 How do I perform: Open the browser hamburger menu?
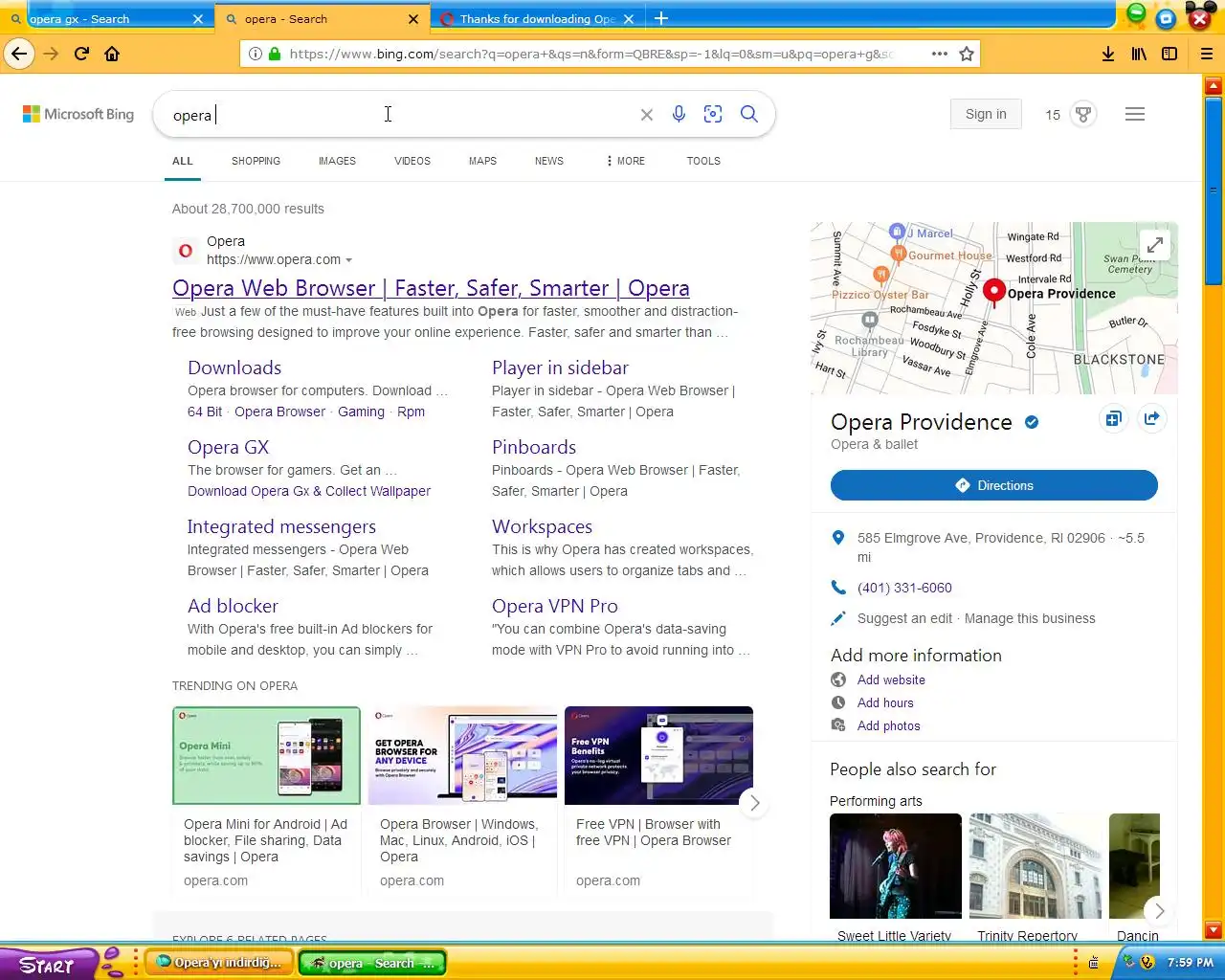coord(1207,54)
